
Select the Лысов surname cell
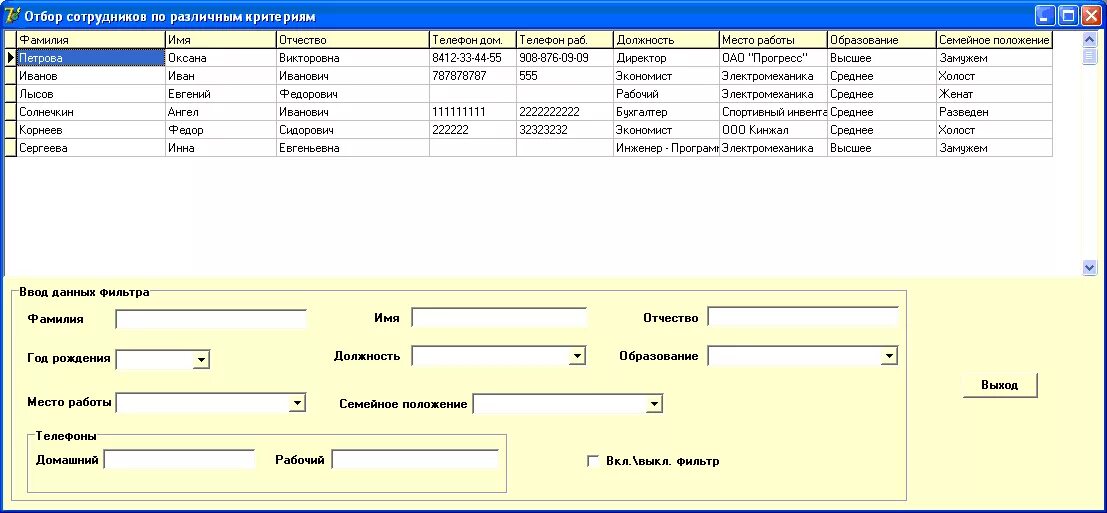(91, 94)
